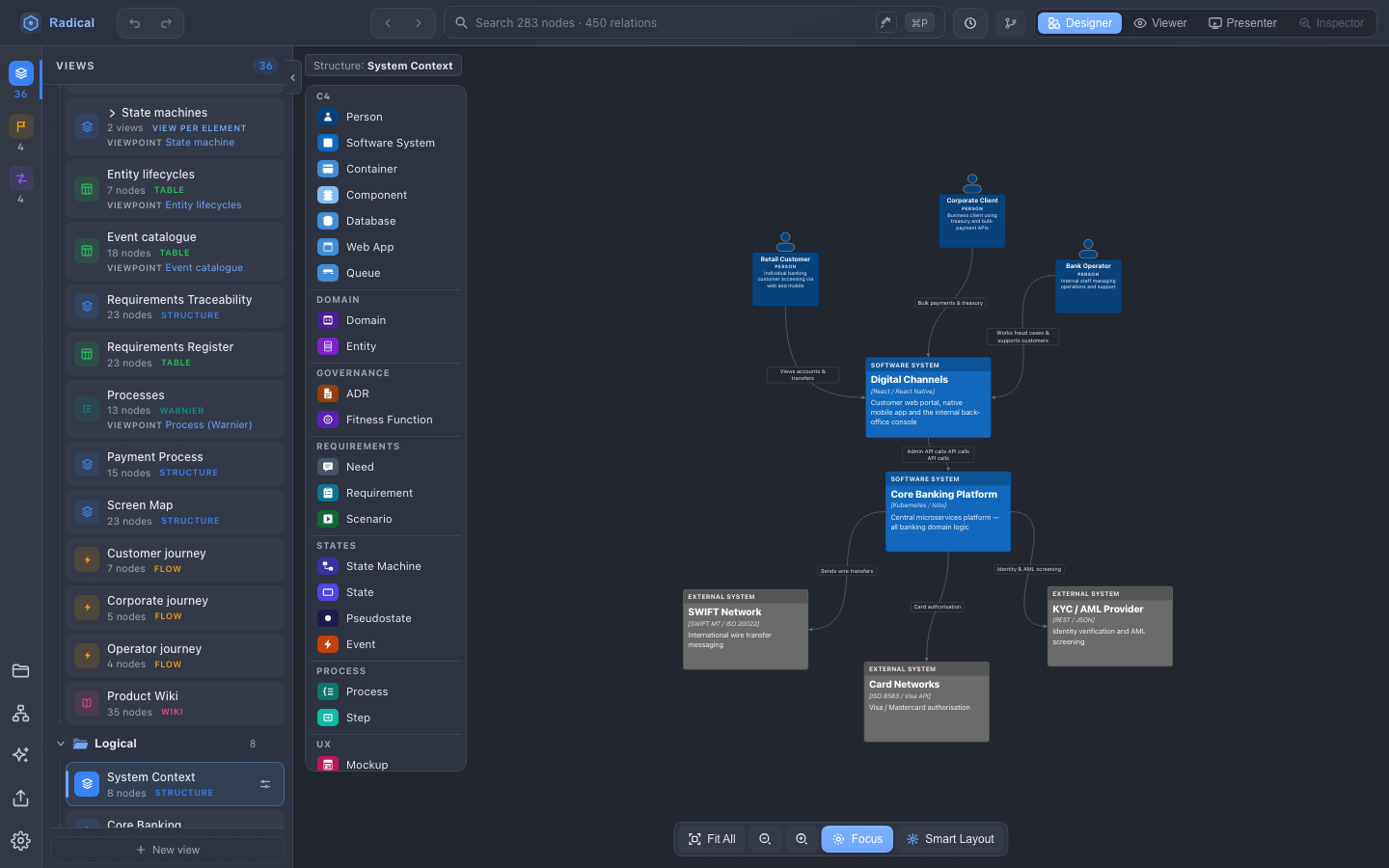
Task: Apply Smart Layout
Action: [x=950, y=839]
